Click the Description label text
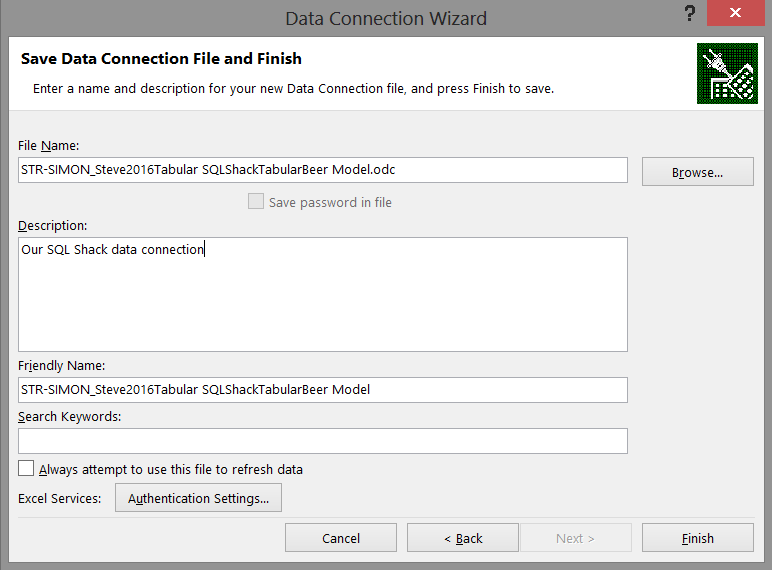 pos(52,226)
